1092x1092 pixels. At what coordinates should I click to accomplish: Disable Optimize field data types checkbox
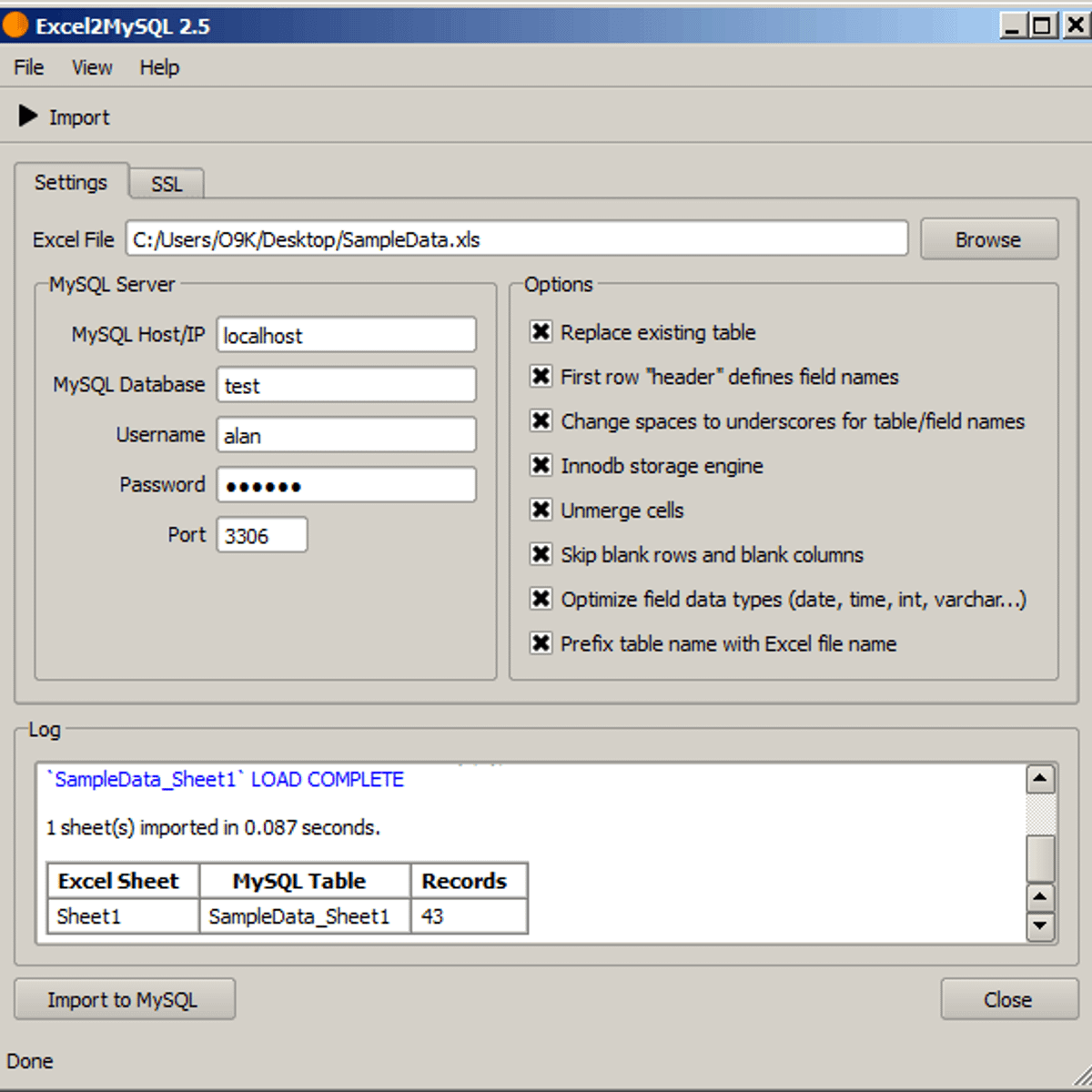541,600
